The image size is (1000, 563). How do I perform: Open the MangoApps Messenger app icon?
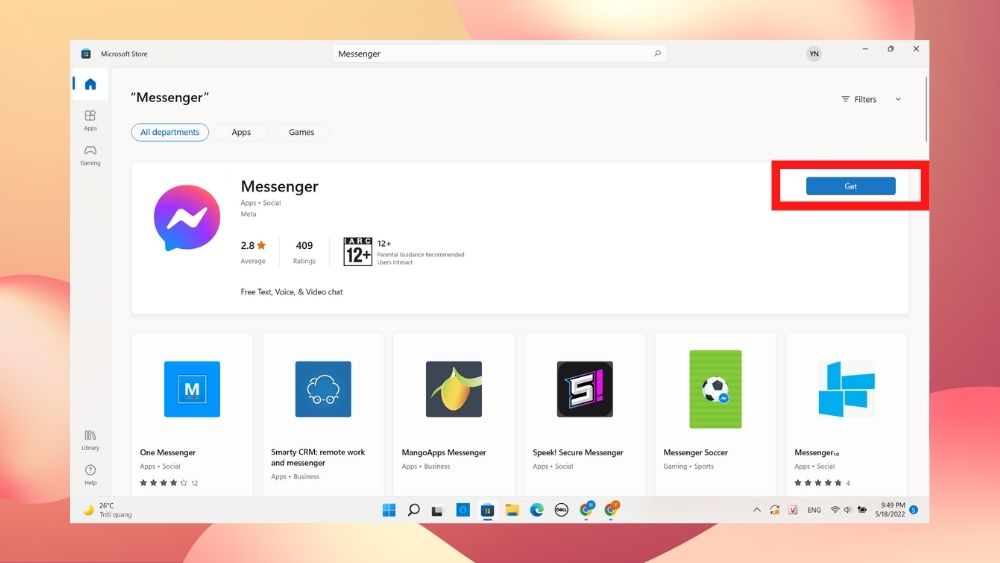(453, 389)
